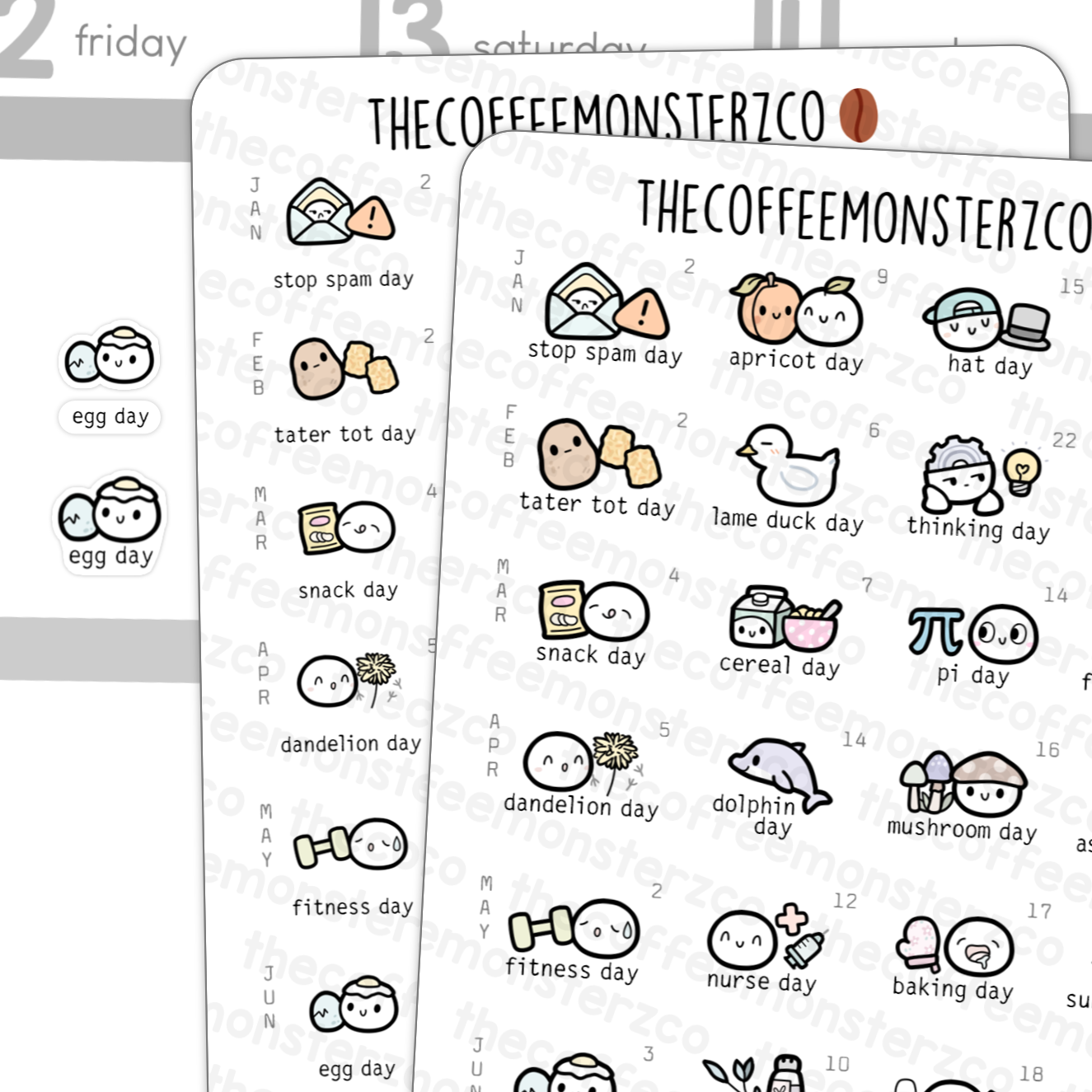Click the front sheet fitness day sticker

point(573,942)
